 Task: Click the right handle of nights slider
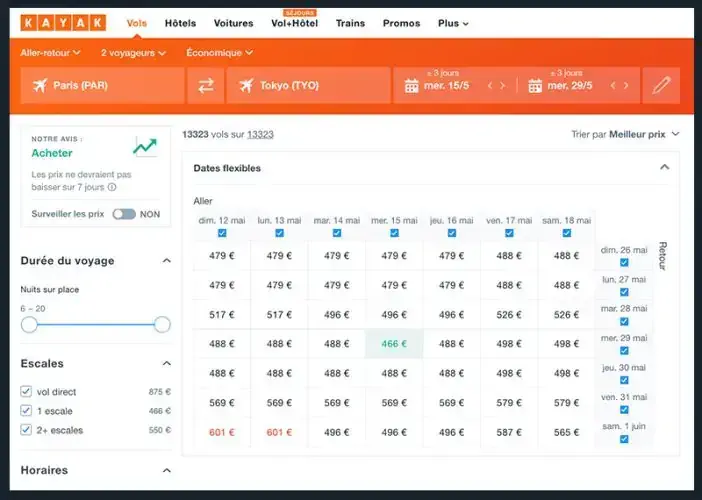pos(162,324)
